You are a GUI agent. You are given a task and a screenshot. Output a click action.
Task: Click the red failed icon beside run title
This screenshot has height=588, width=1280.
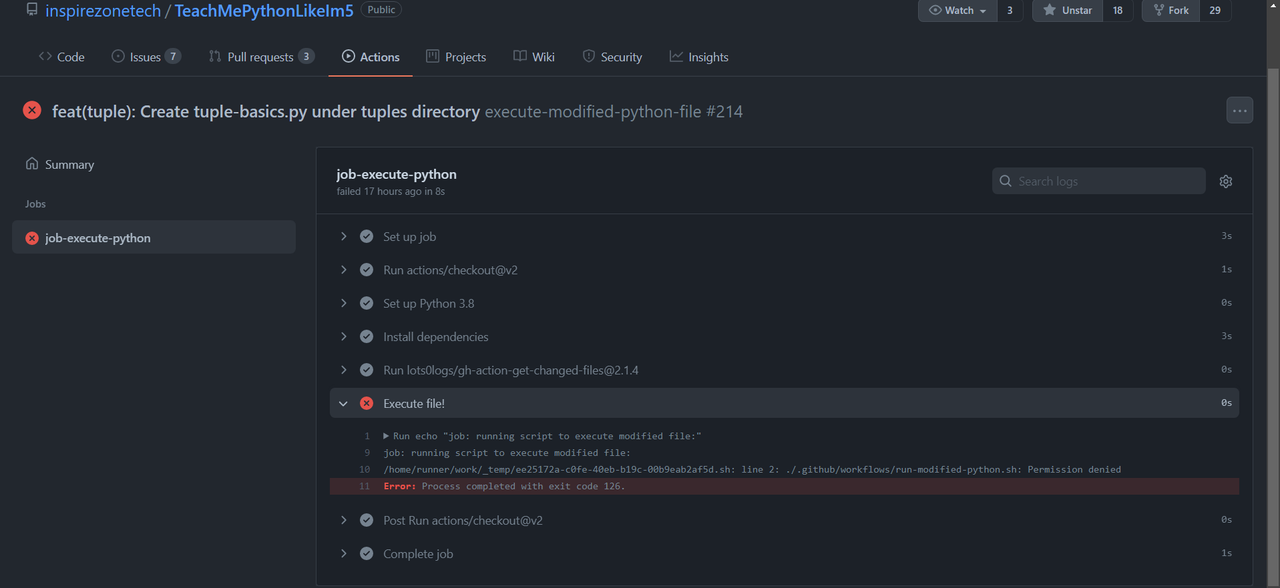pos(32,111)
